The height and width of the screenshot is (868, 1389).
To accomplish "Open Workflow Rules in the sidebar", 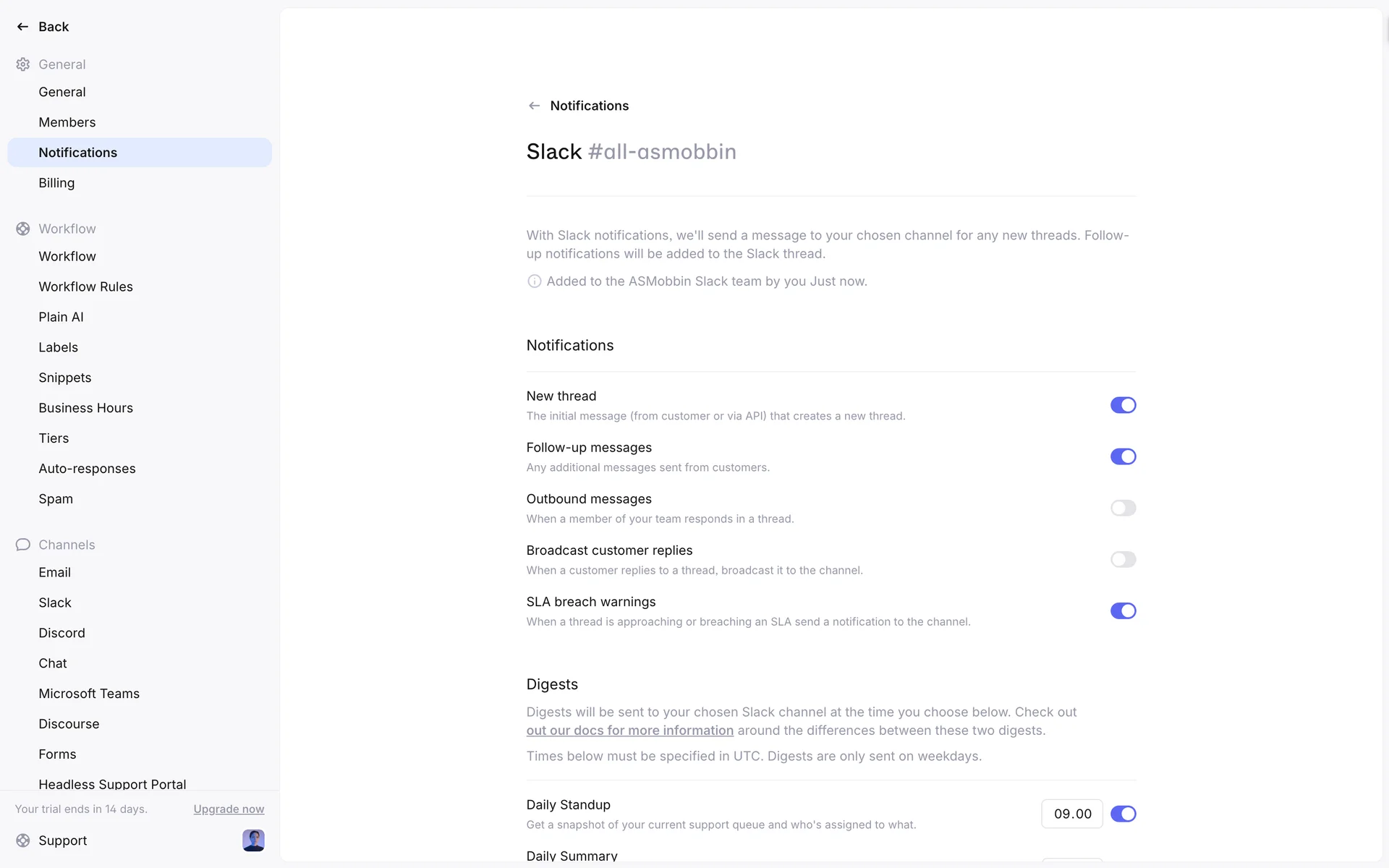I will tap(85, 286).
